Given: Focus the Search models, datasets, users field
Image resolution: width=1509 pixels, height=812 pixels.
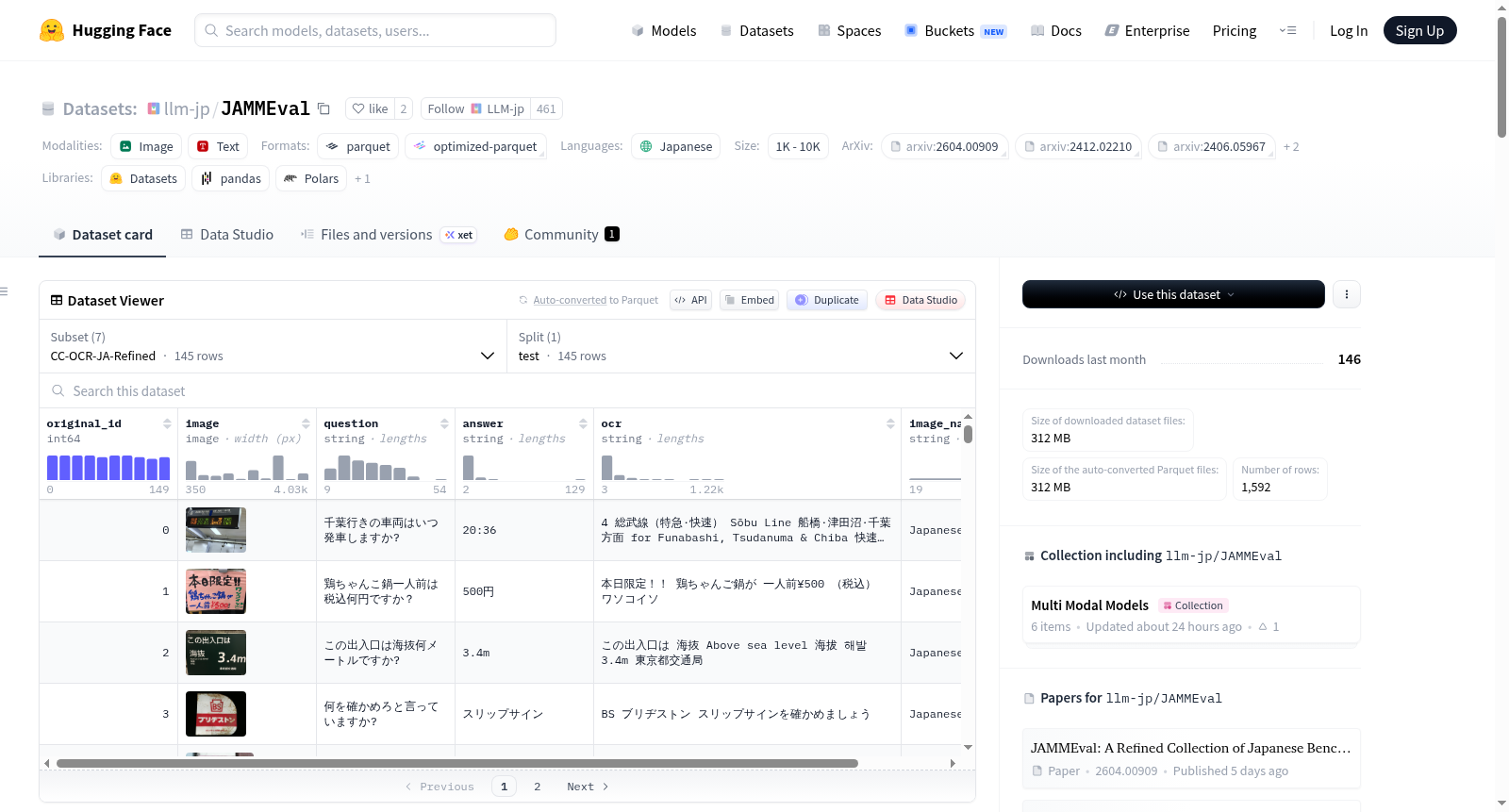Looking at the screenshot, I should (x=375, y=30).
